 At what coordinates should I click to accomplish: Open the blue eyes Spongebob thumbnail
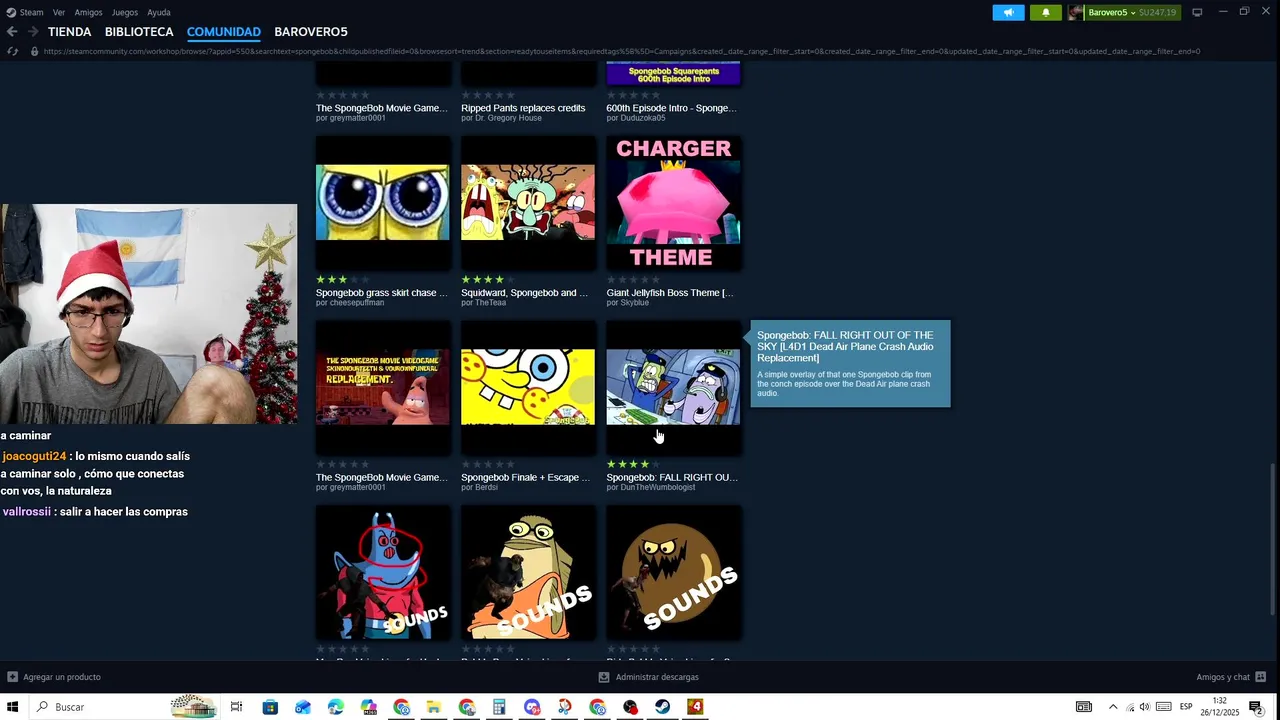[383, 203]
